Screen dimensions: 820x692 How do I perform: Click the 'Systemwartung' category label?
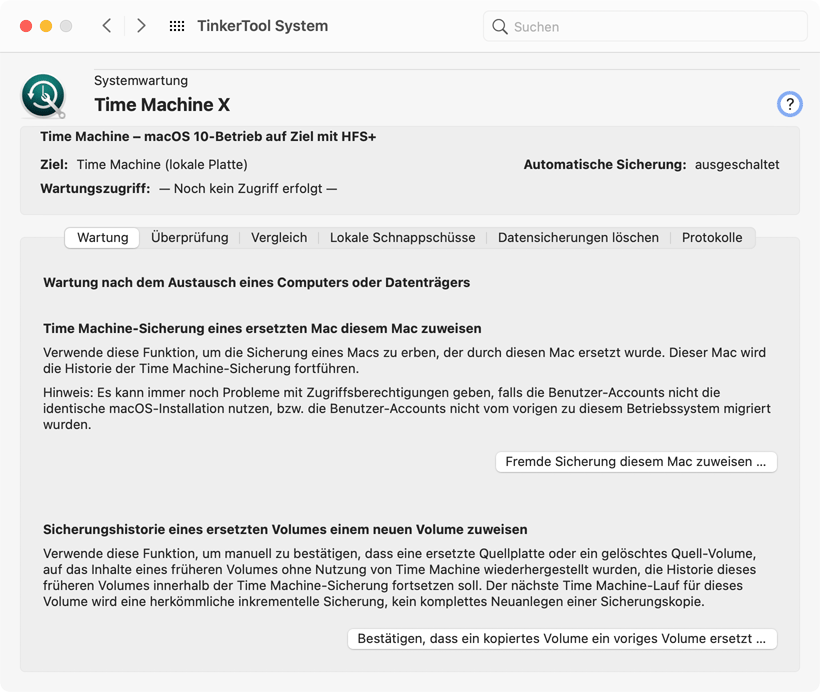(141, 81)
